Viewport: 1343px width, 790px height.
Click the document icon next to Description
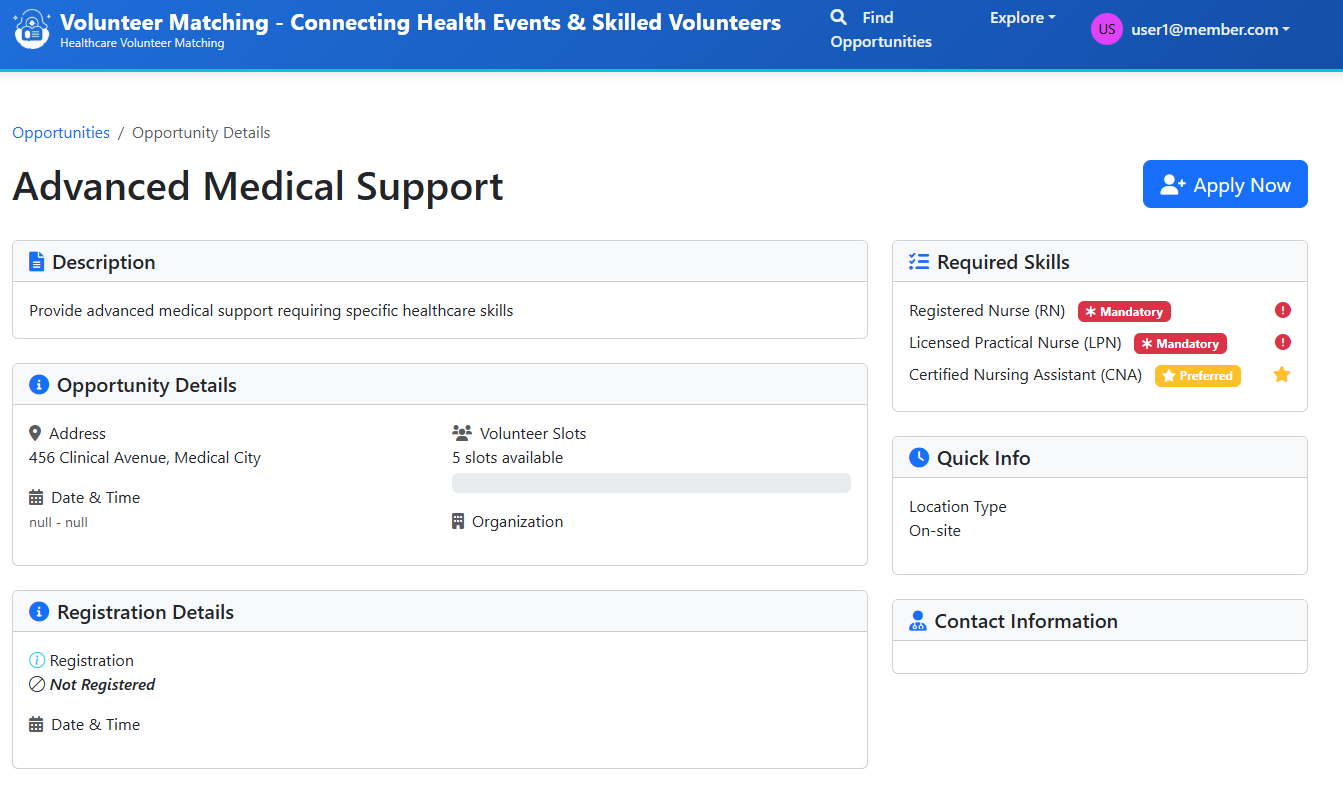pyautogui.click(x=37, y=262)
